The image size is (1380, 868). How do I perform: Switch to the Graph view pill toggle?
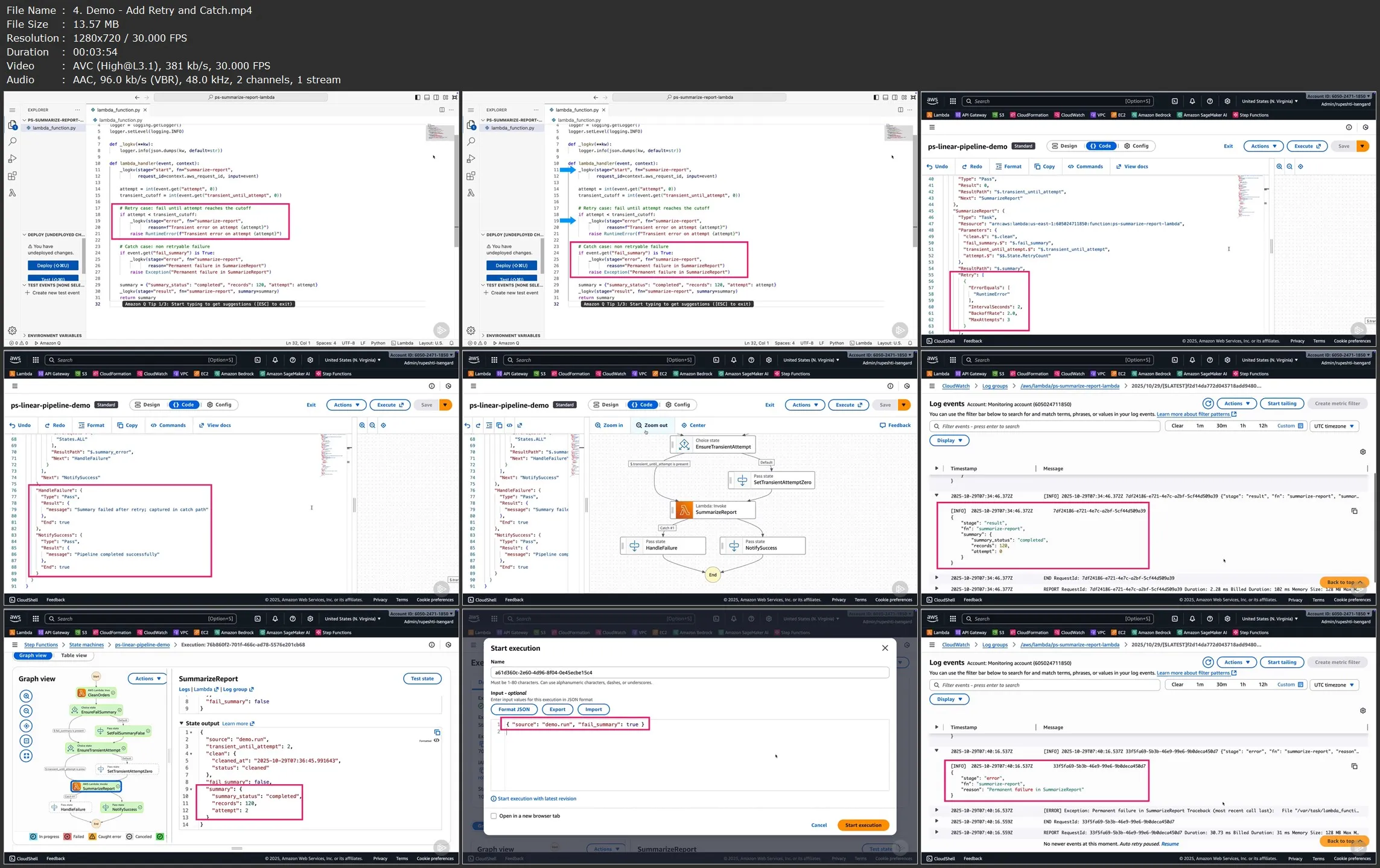point(33,656)
